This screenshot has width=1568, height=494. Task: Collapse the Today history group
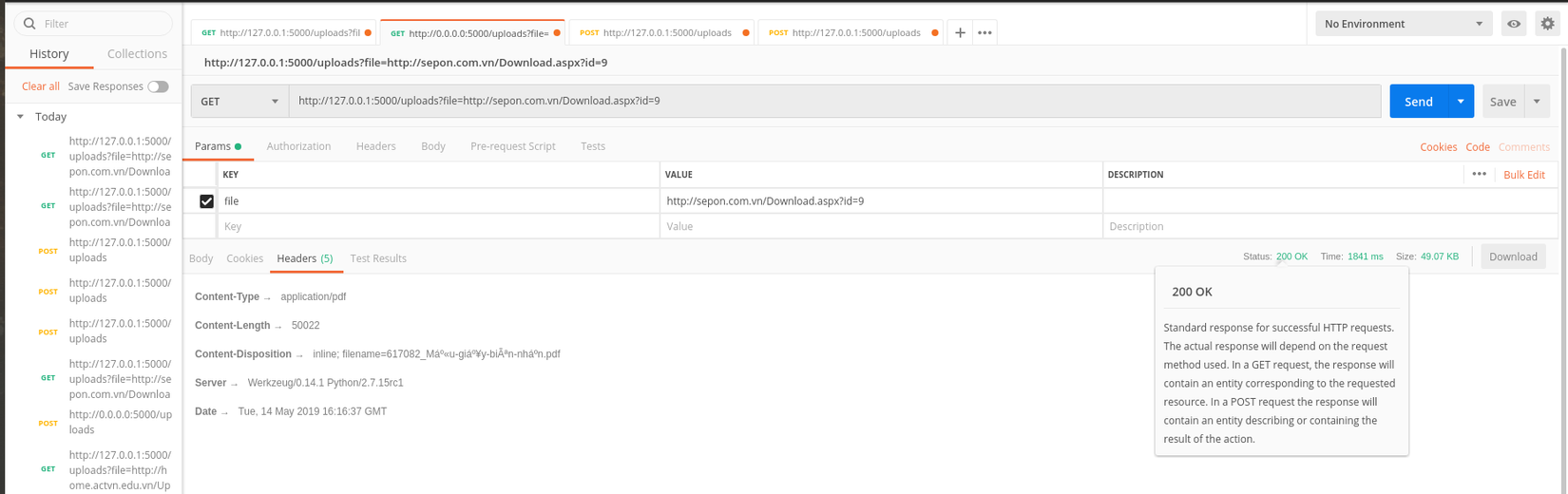(20, 117)
